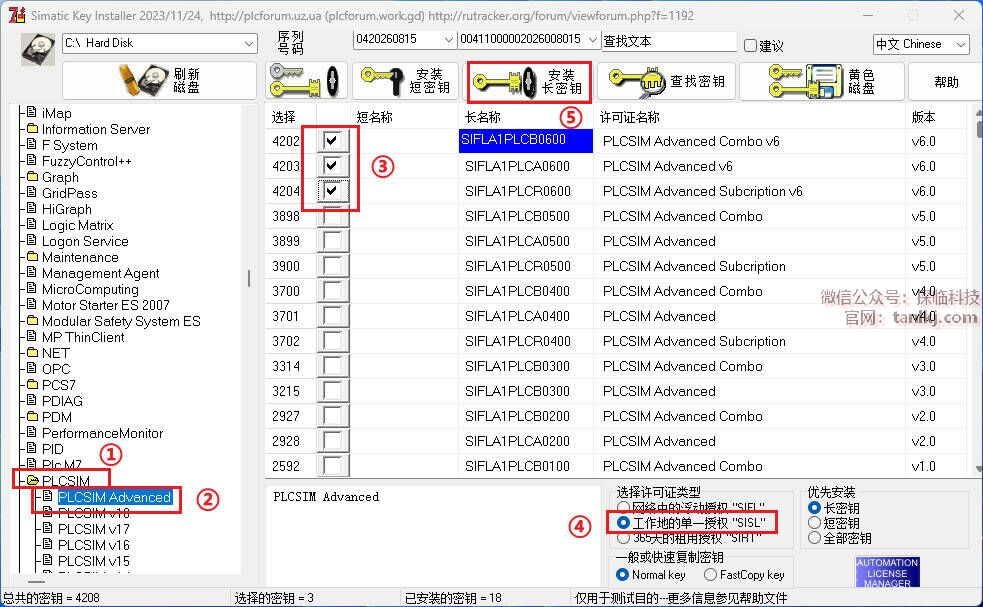983x607 pixels.
Task: Click the application title bar icon
Action: [x=17, y=15]
